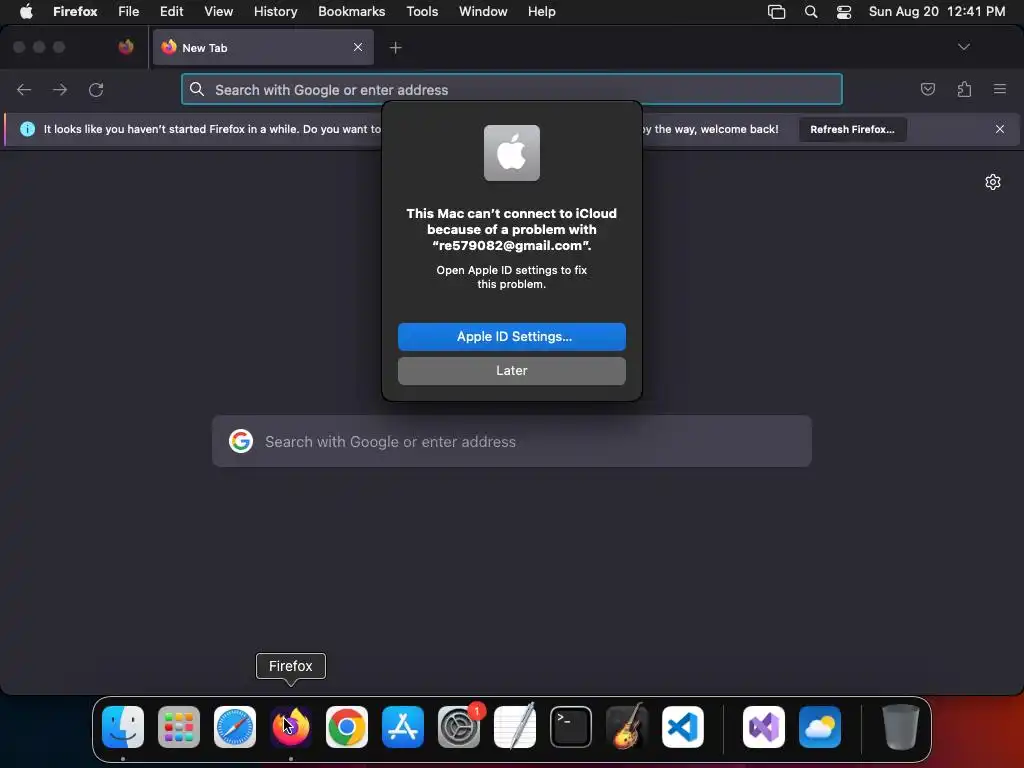Open the View menu
This screenshot has height=768, width=1024.
point(218,12)
